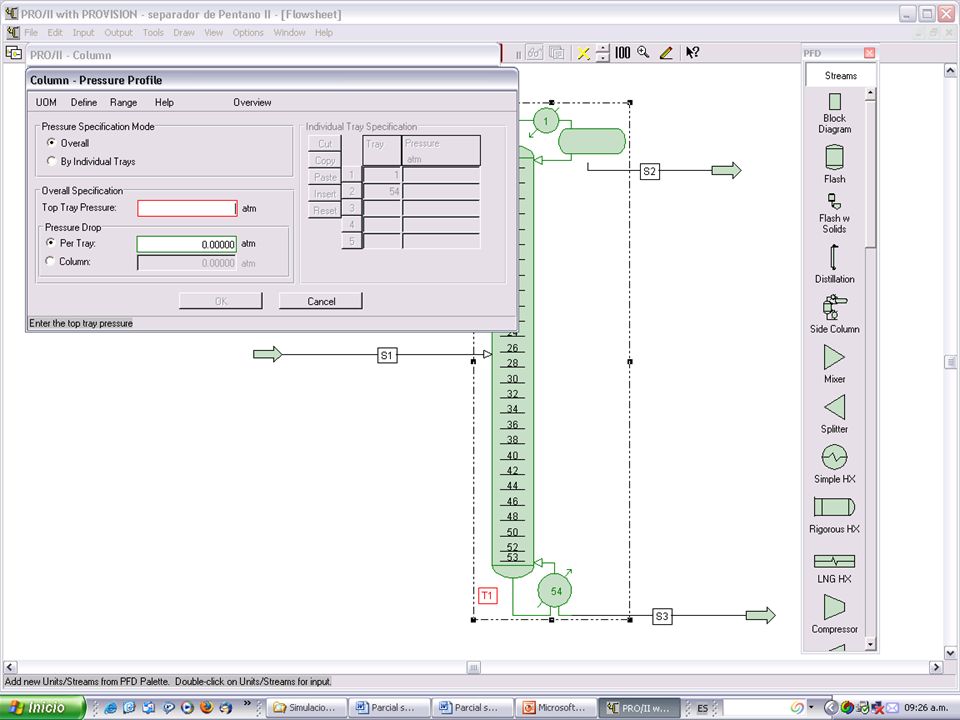The width and height of the screenshot is (960, 720).
Task: Choose the Simple HX unit icon
Action: pyautogui.click(x=834, y=457)
